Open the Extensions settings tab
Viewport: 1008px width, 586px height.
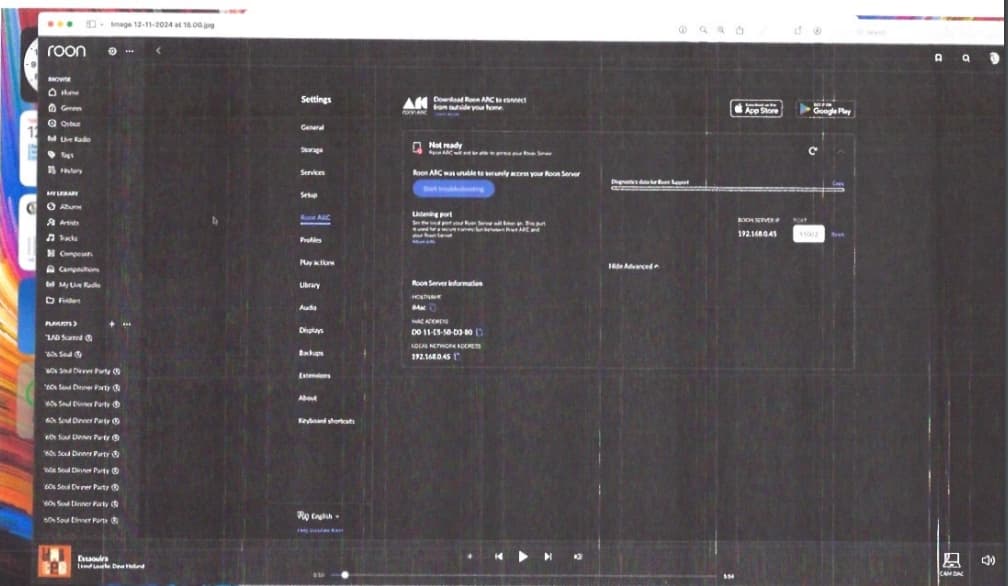314,375
